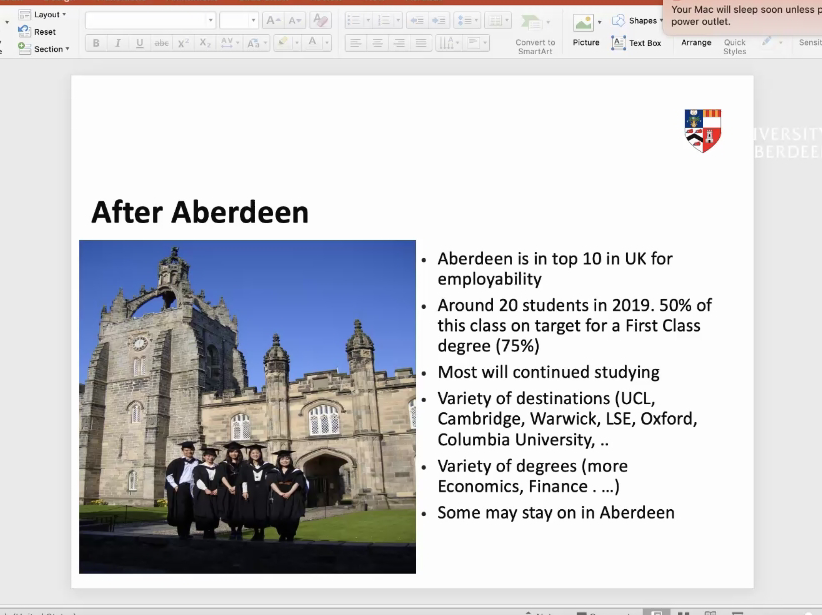Clear all text formatting
The height and width of the screenshot is (615, 822).
320,20
